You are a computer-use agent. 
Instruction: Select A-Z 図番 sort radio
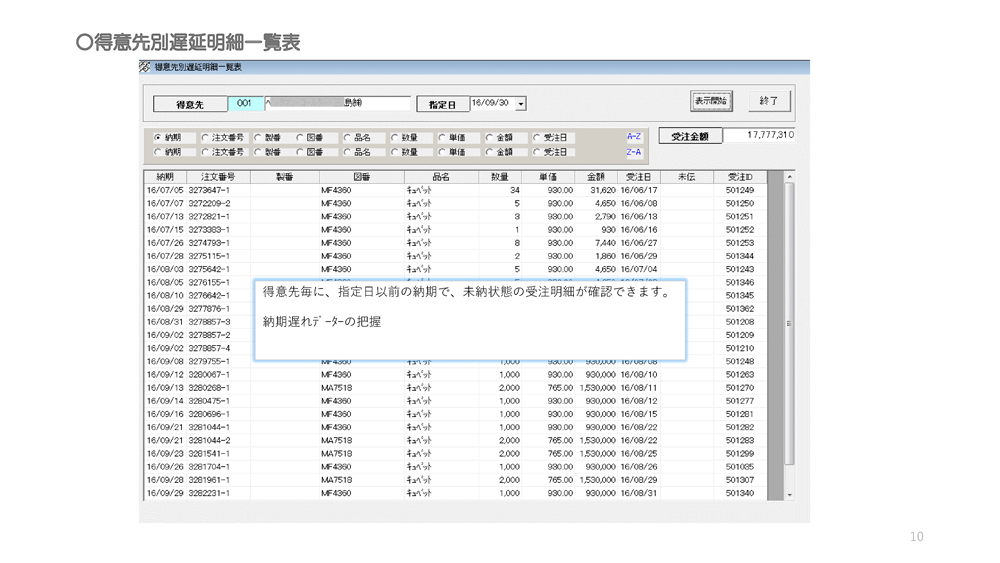300,137
